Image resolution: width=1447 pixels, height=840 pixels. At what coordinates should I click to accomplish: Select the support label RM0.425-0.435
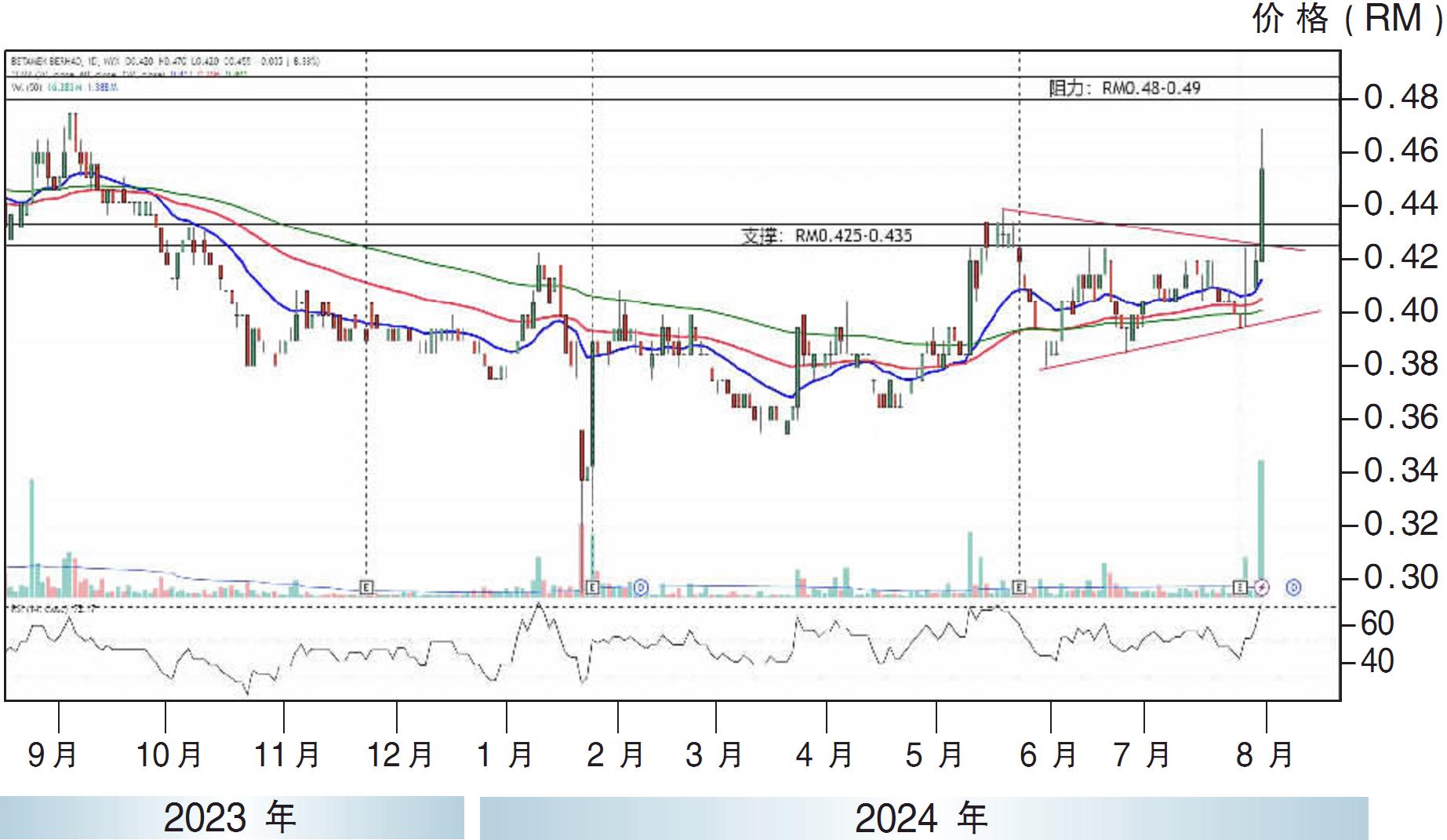(x=827, y=235)
